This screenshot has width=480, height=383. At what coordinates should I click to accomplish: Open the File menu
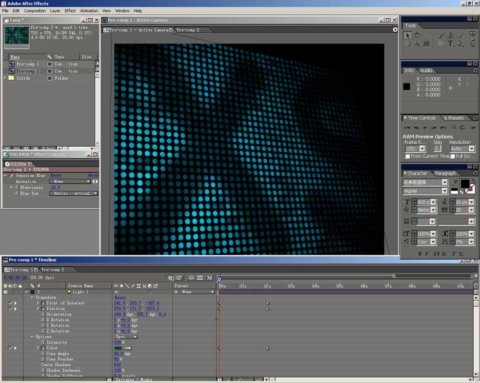click(5, 11)
